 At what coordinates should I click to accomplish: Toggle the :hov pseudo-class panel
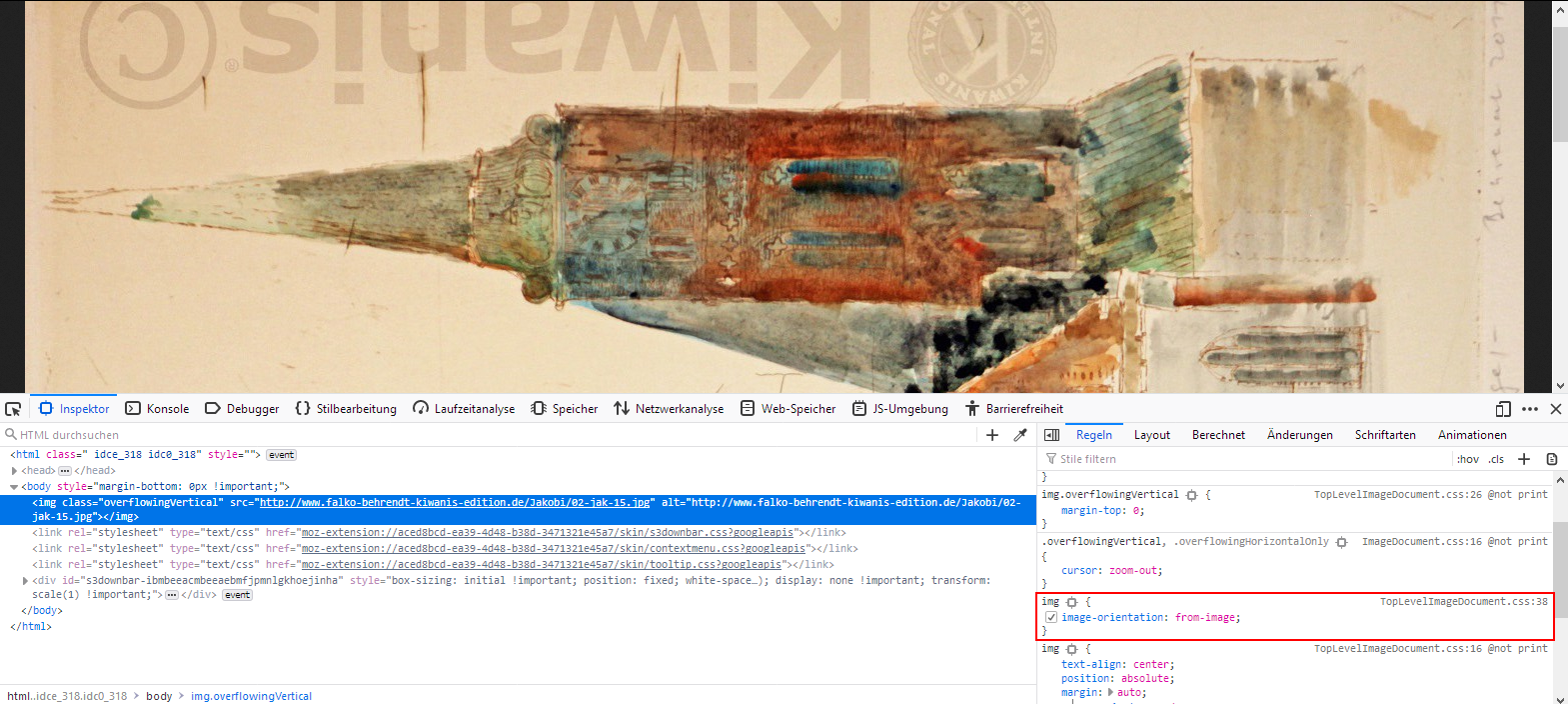pyautogui.click(x=1468, y=459)
